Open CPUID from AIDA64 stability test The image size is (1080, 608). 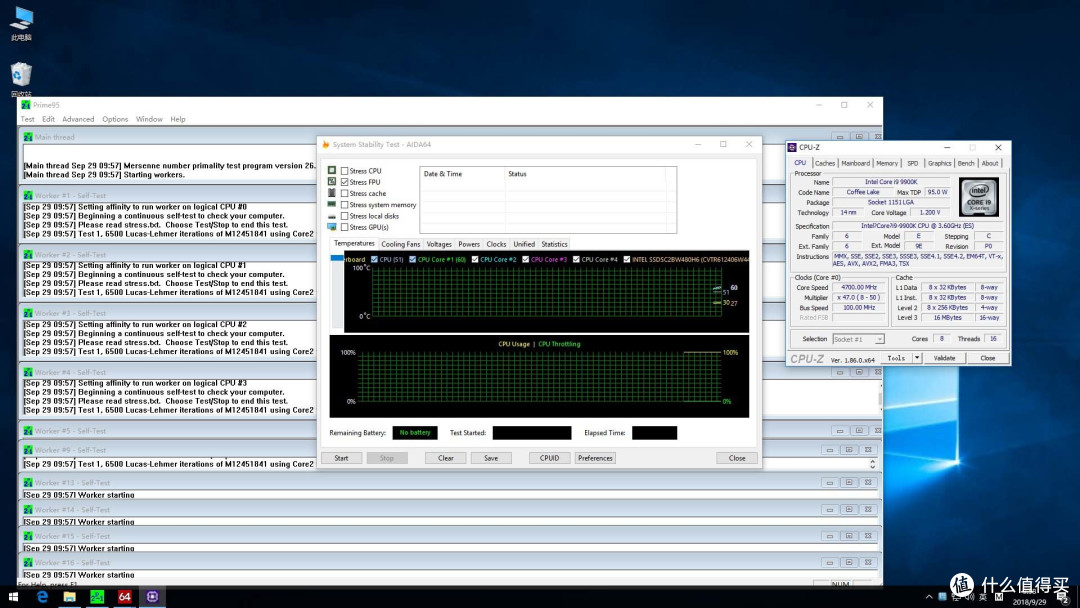(550, 458)
